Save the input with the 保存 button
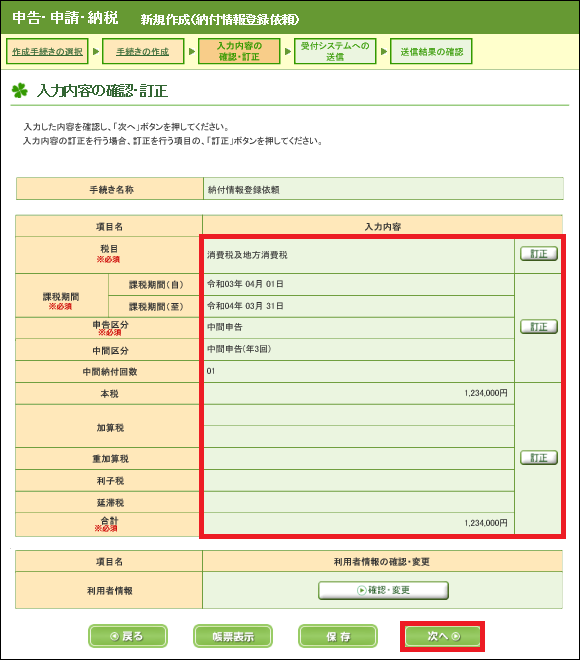This screenshot has width=580, height=660. (x=338, y=636)
